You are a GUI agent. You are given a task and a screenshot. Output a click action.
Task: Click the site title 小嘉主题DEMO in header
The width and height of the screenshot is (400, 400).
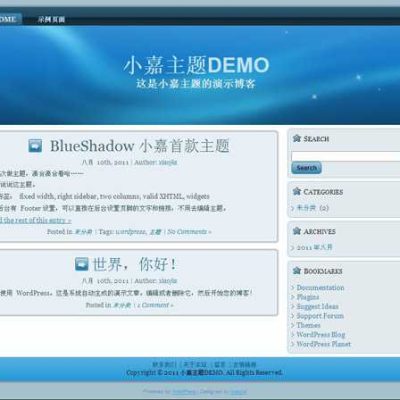pyautogui.click(x=196, y=65)
